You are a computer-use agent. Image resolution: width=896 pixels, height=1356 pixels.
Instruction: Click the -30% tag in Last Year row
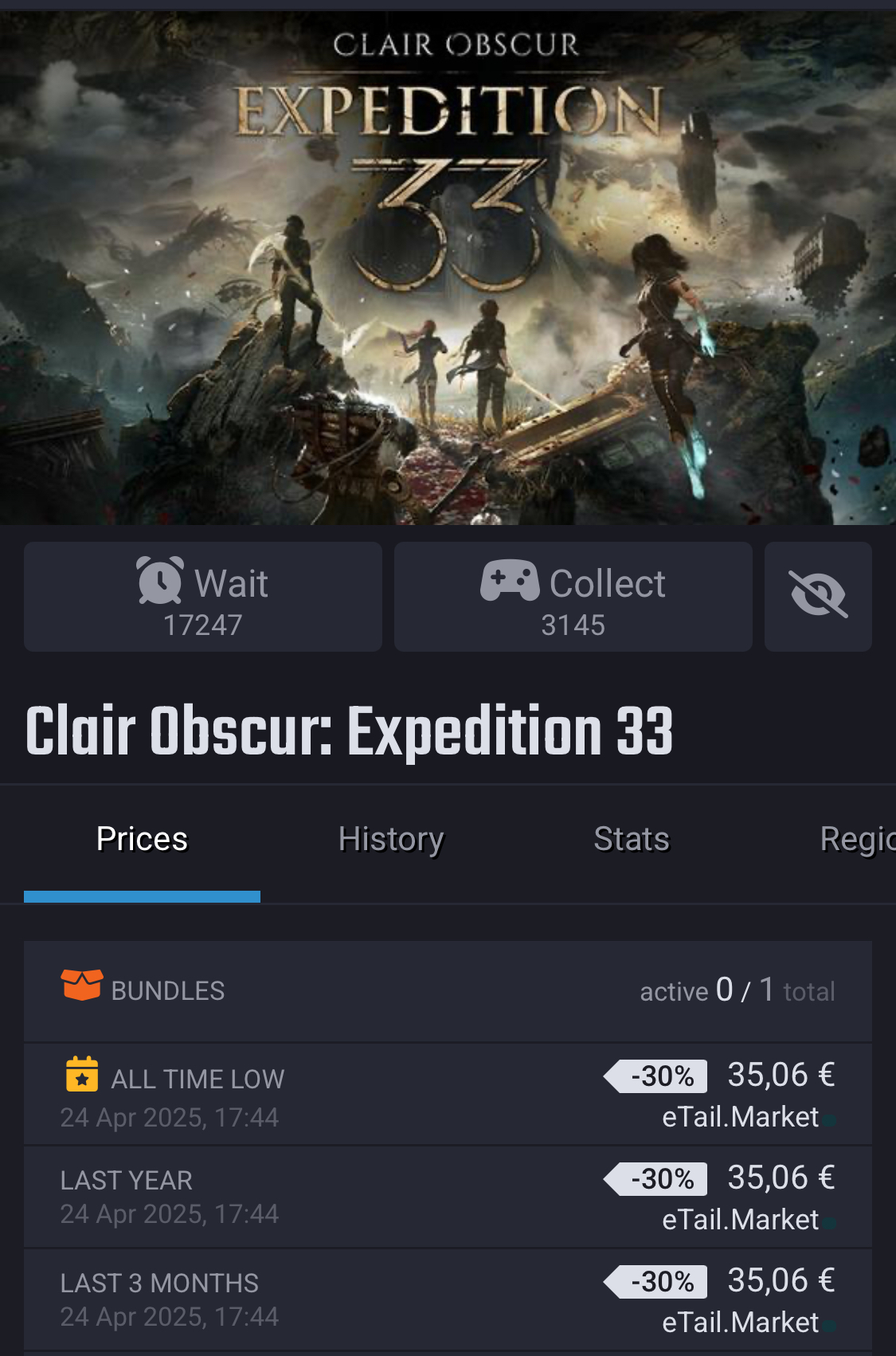(655, 1179)
